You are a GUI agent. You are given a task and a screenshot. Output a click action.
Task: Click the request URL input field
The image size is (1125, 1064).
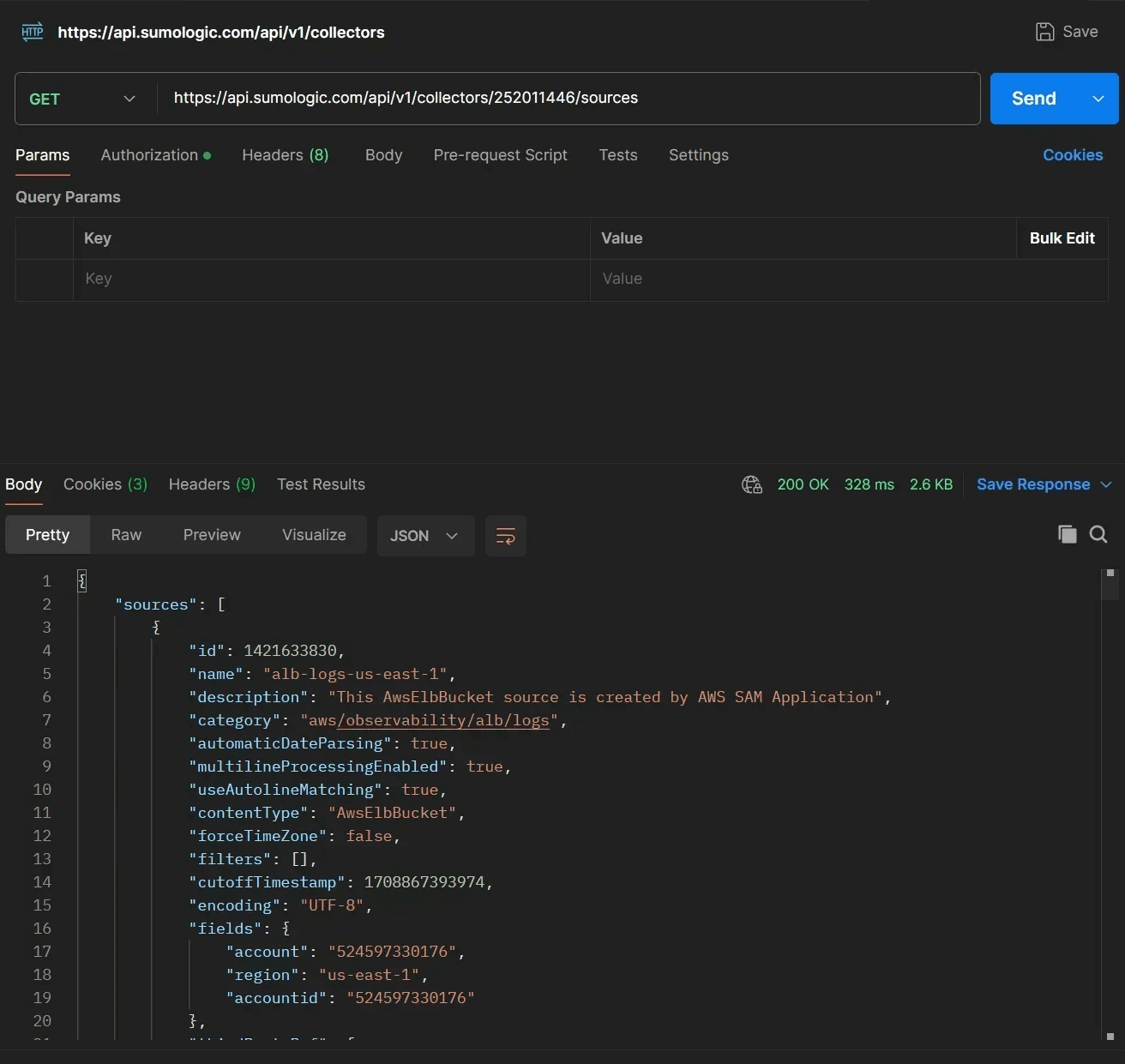point(569,99)
